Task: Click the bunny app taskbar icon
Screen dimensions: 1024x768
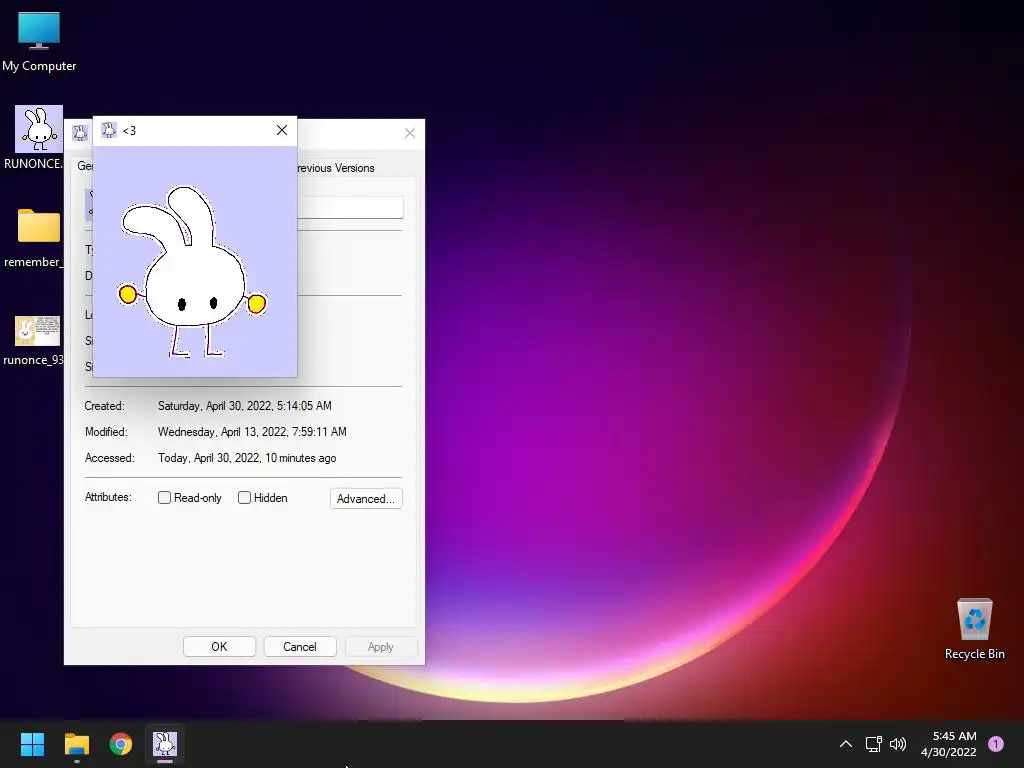Action: pos(165,744)
